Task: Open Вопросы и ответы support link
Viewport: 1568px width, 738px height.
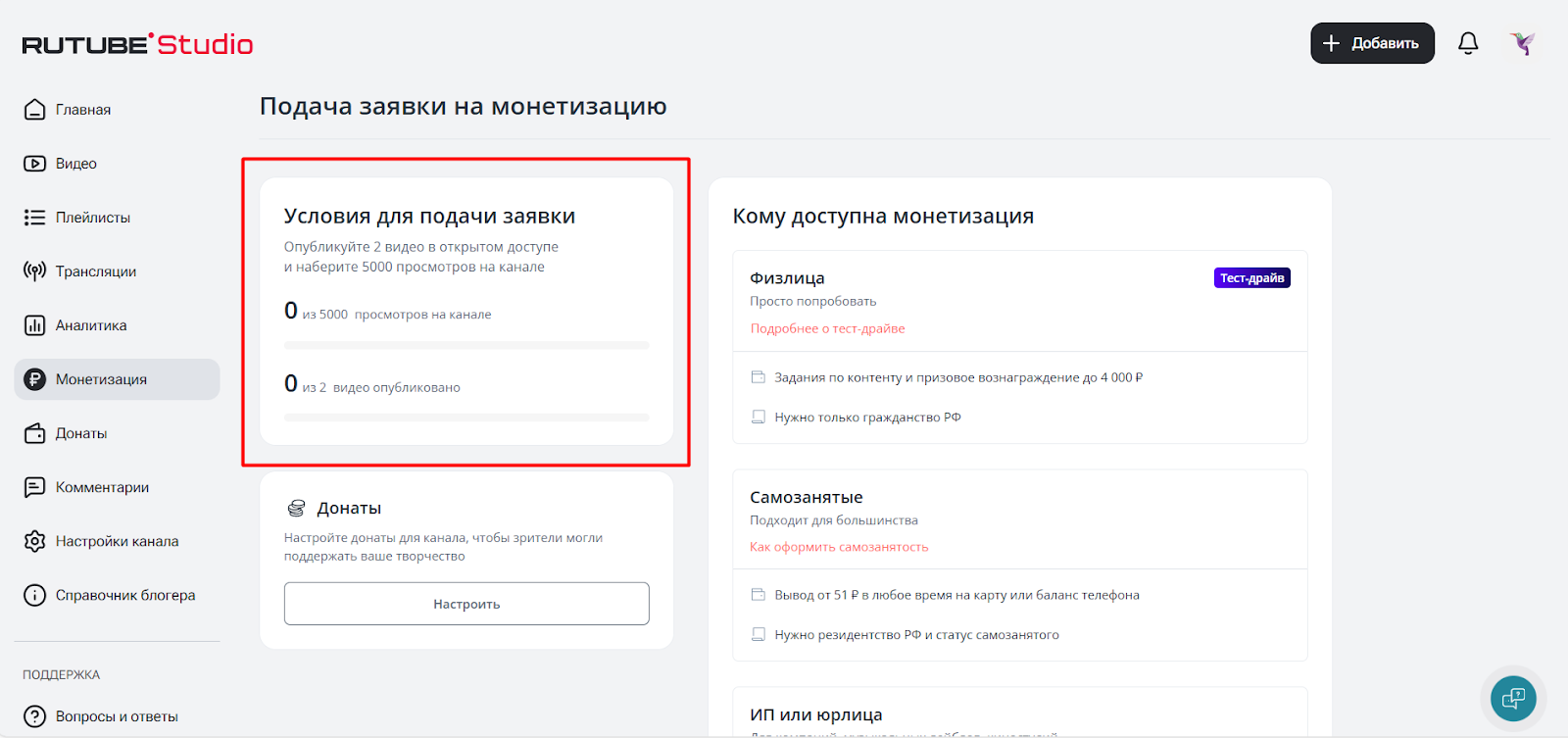Action: (x=117, y=716)
